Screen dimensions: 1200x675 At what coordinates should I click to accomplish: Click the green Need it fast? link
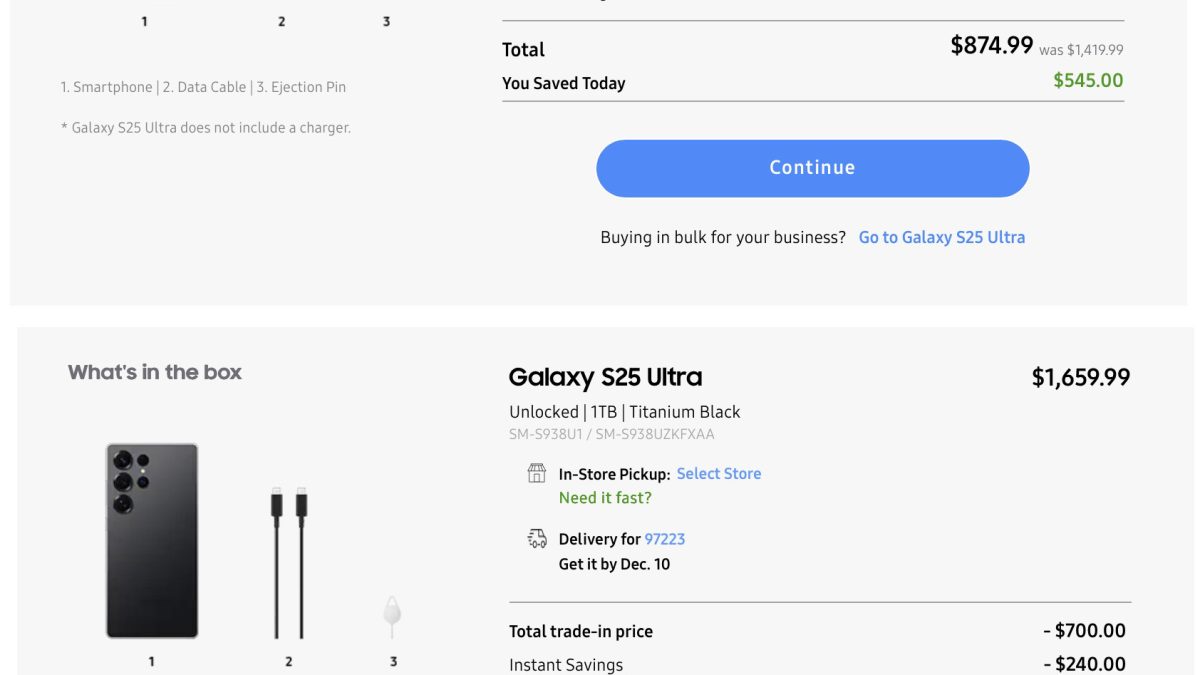[x=605, y=498]
